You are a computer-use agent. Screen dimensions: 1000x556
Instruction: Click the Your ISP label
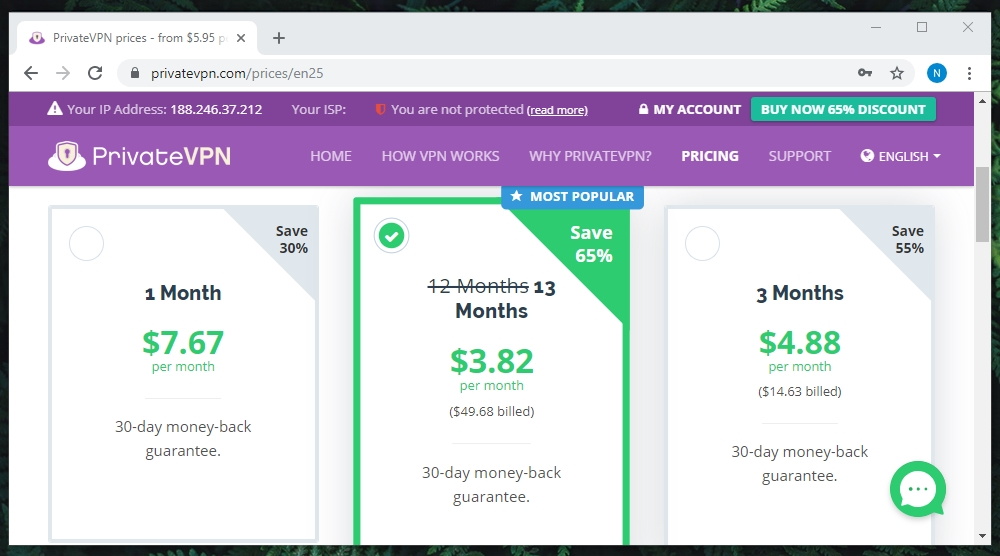[x=318, y=109]
